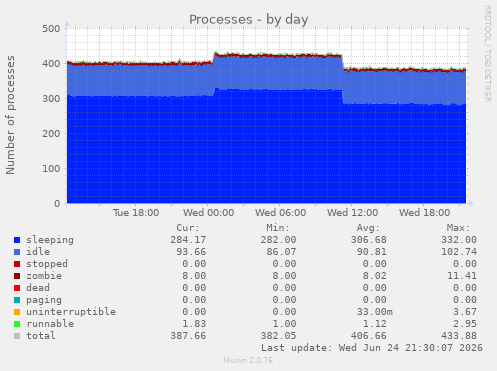Click the 100 y-axis tick label

(51, 169)
